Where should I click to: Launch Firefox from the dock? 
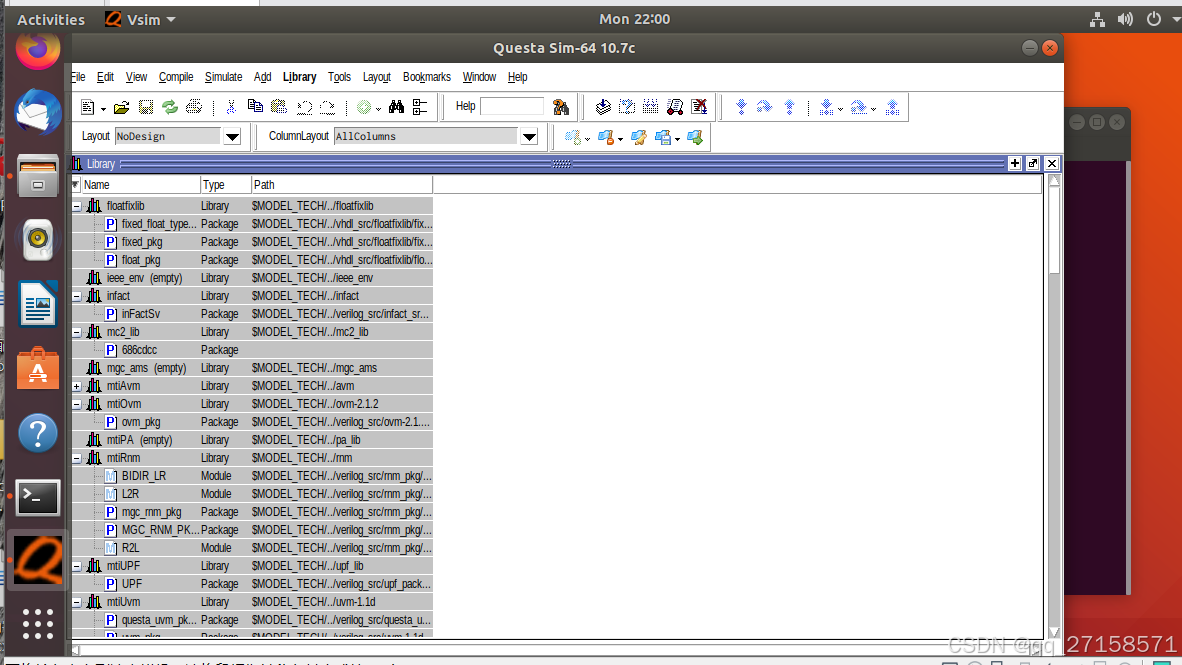pyautogui.click(x=38, y=51)
